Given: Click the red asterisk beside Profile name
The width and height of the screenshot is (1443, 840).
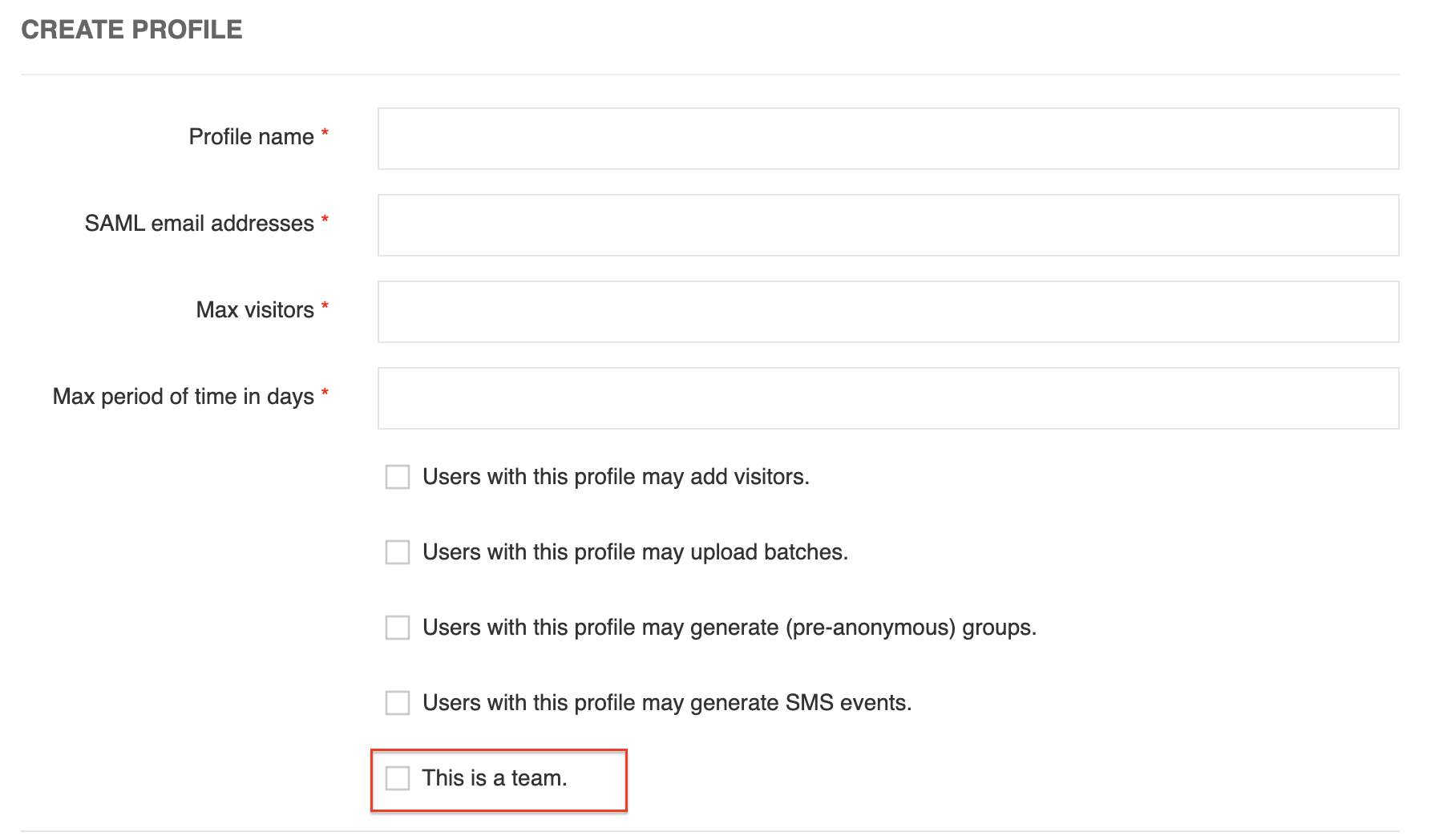Looking at the screenshot, I should click(x=325, y=133).
